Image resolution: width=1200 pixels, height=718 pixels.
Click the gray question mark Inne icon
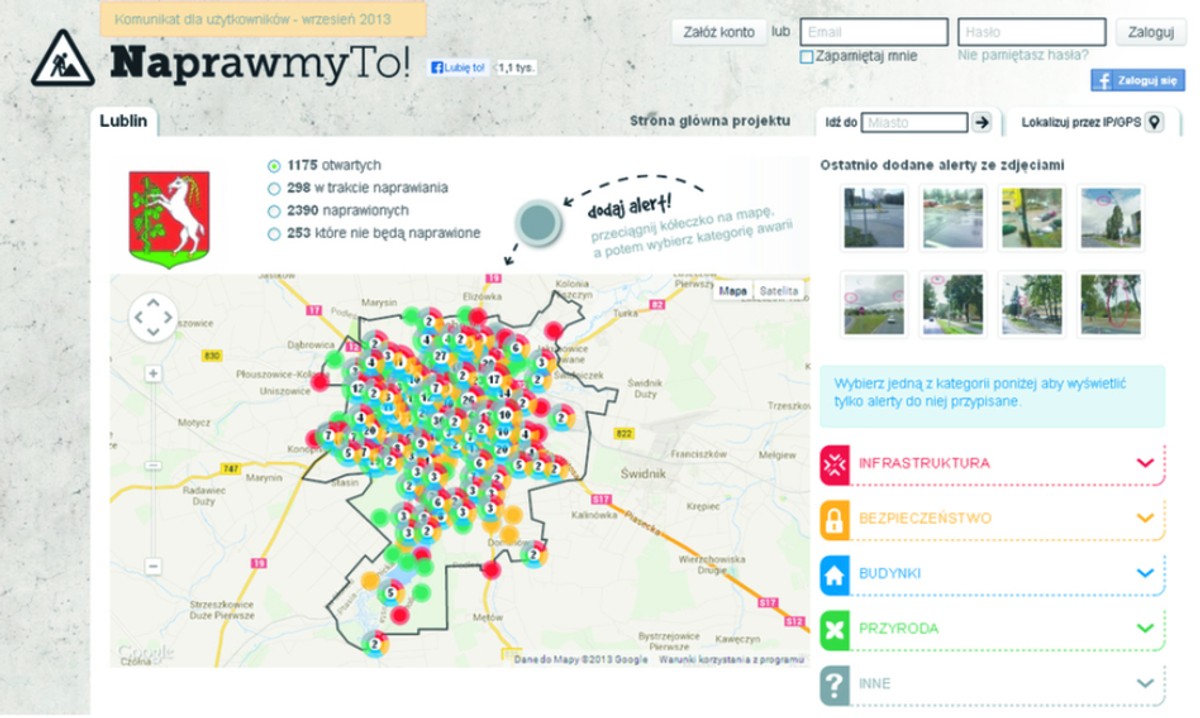click(834, 685)
